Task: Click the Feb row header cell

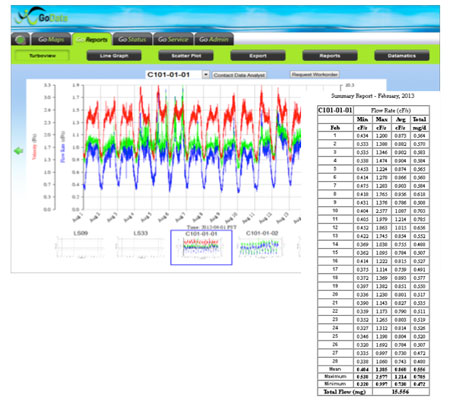Action: pos(335,127)
